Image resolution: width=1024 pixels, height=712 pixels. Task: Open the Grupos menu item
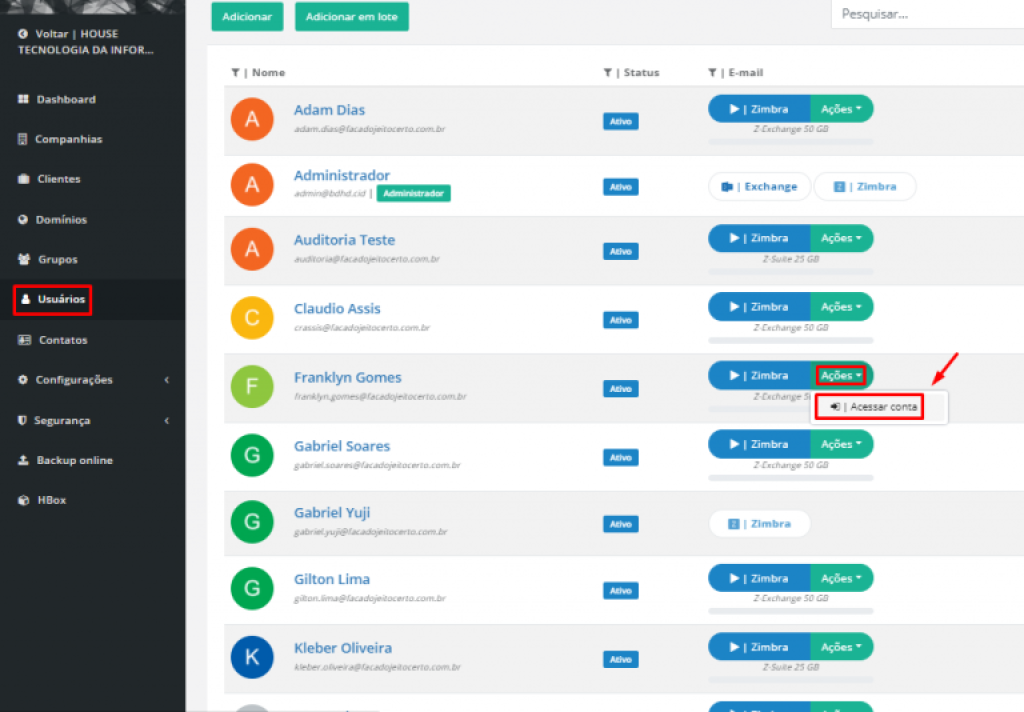tap(57, 259)
